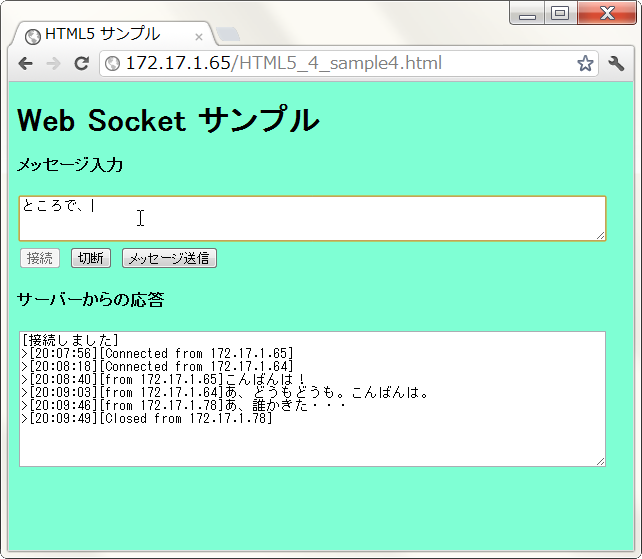Click the [接続しました] log line
The height and width of the screenshot is (559, 642).
tap(70, 340)
